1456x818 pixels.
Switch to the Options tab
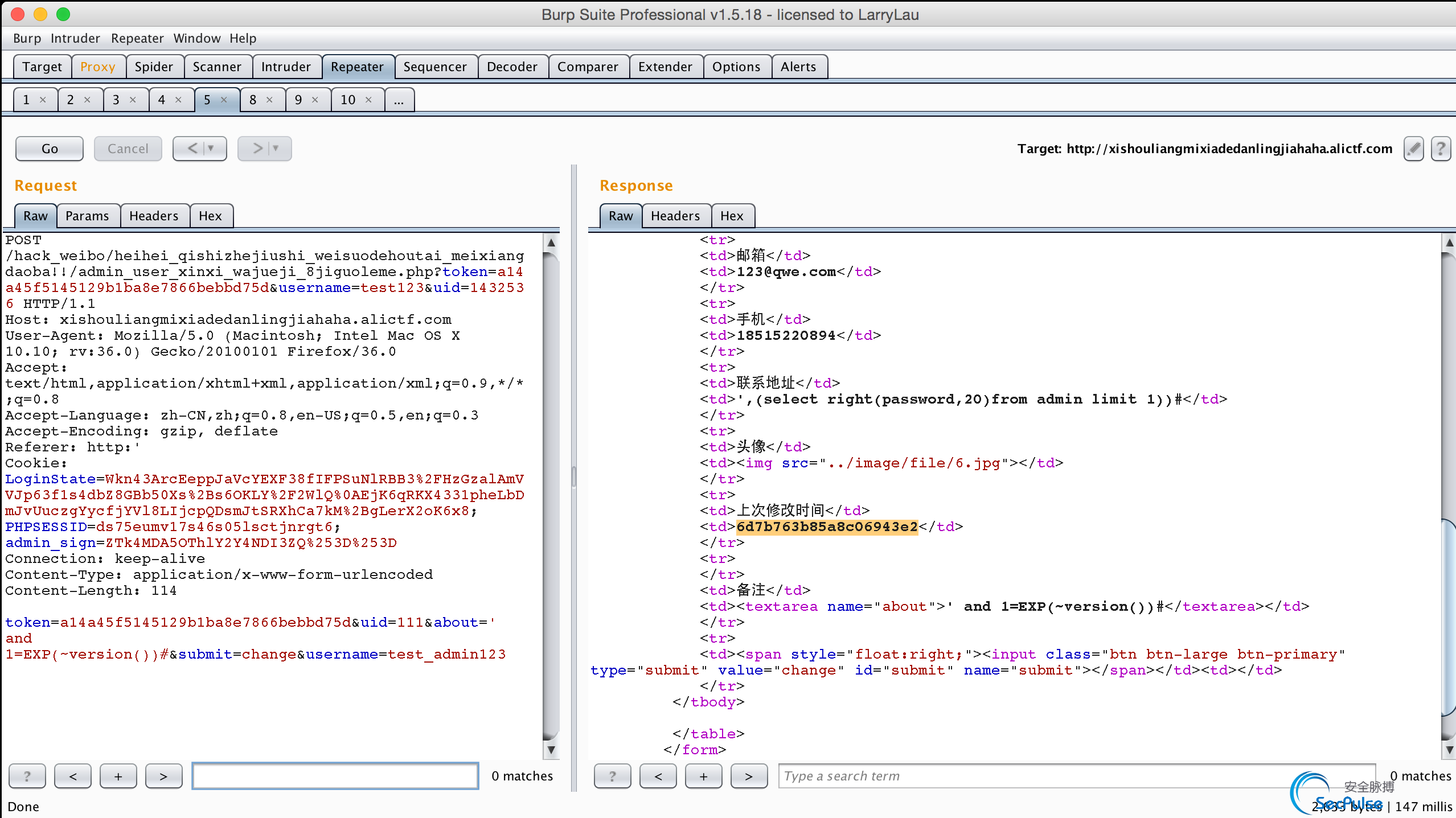coord(736,67)
